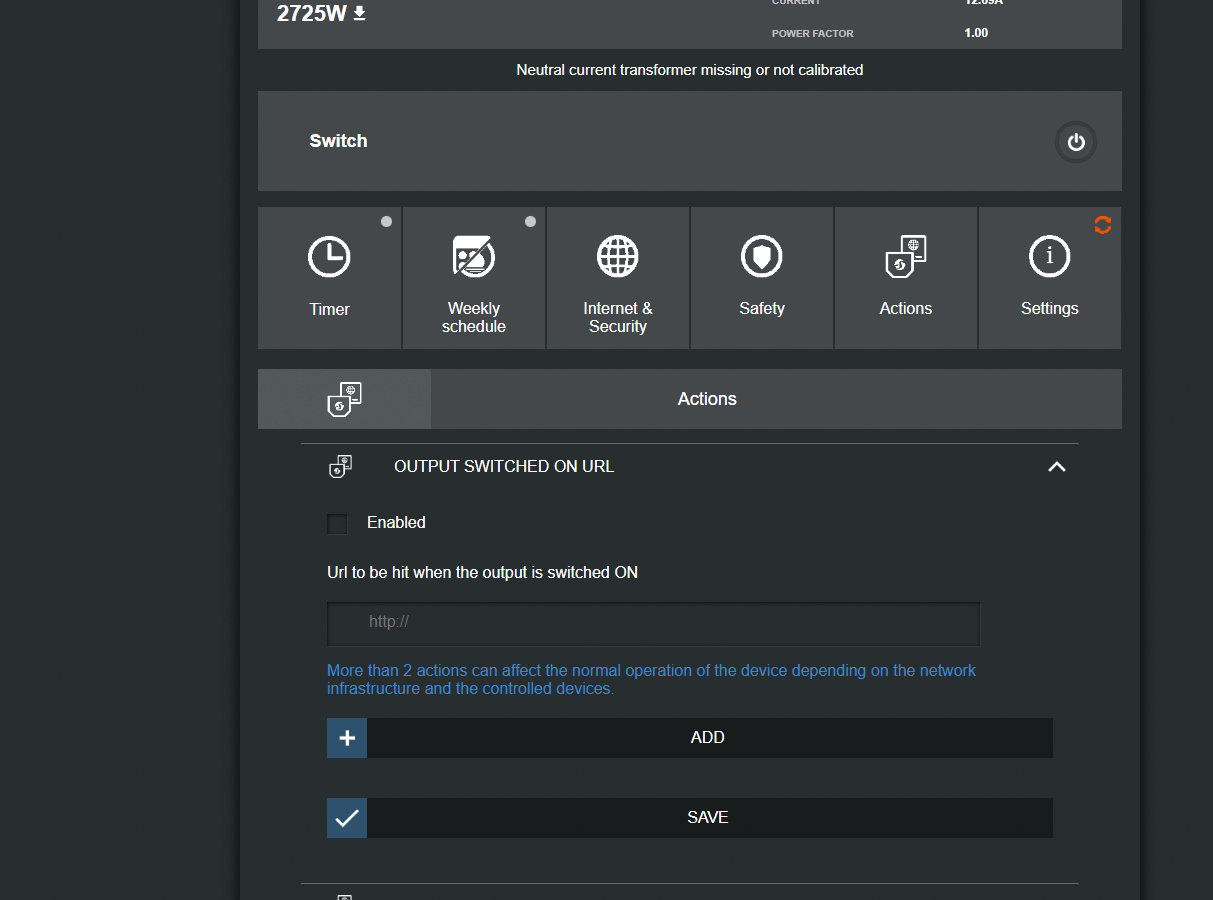Click the Output Switched On URL section icon

(340, 467)
